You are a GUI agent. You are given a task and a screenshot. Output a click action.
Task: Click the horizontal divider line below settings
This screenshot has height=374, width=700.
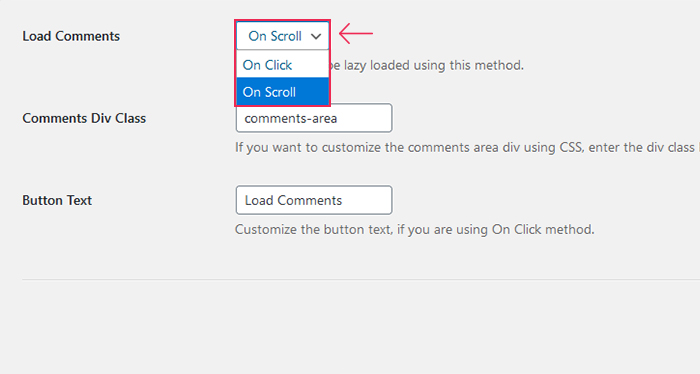(361, 280)
